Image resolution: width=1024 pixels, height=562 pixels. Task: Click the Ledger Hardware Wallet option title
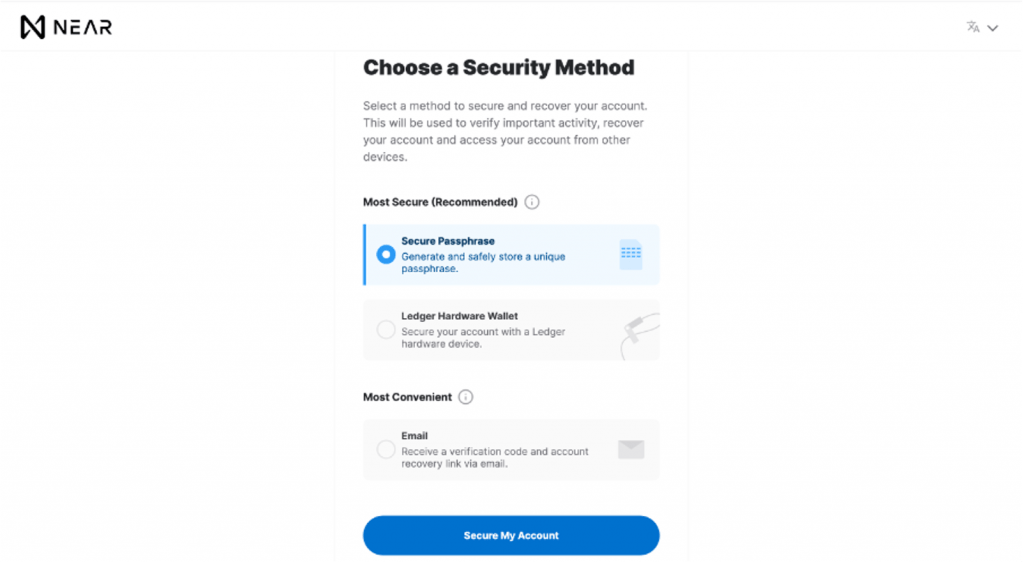pyautogui.click(x=459, y=316)
